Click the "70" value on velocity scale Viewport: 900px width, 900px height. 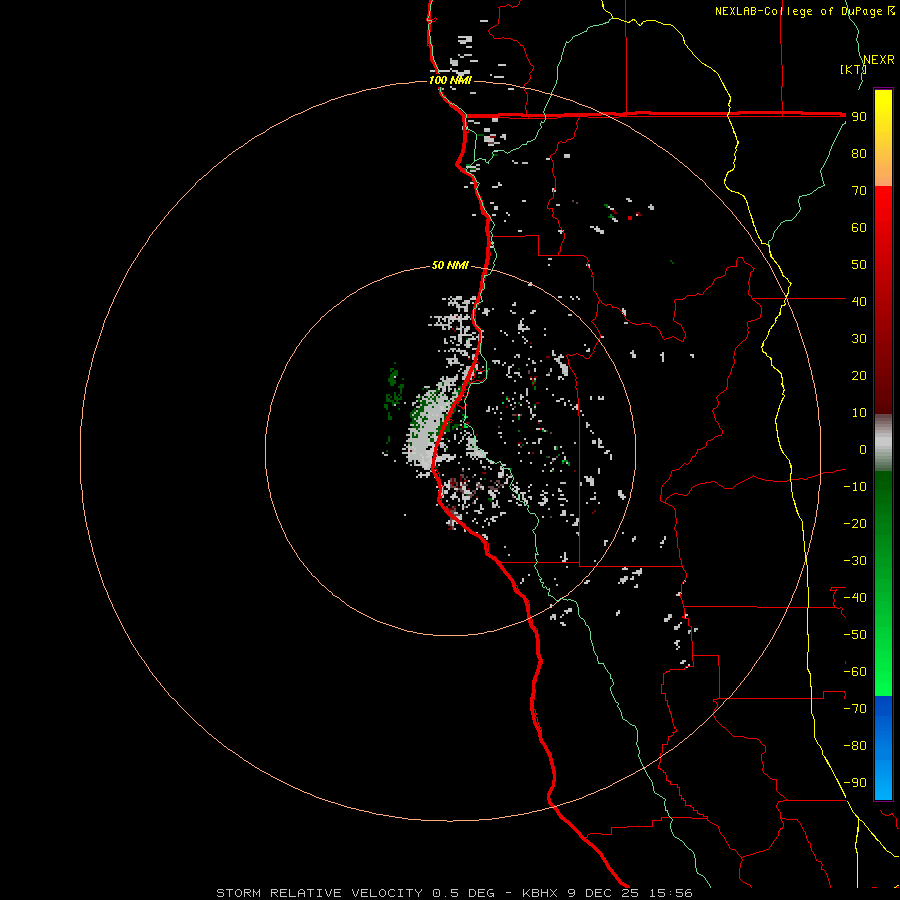pos(859,191)
